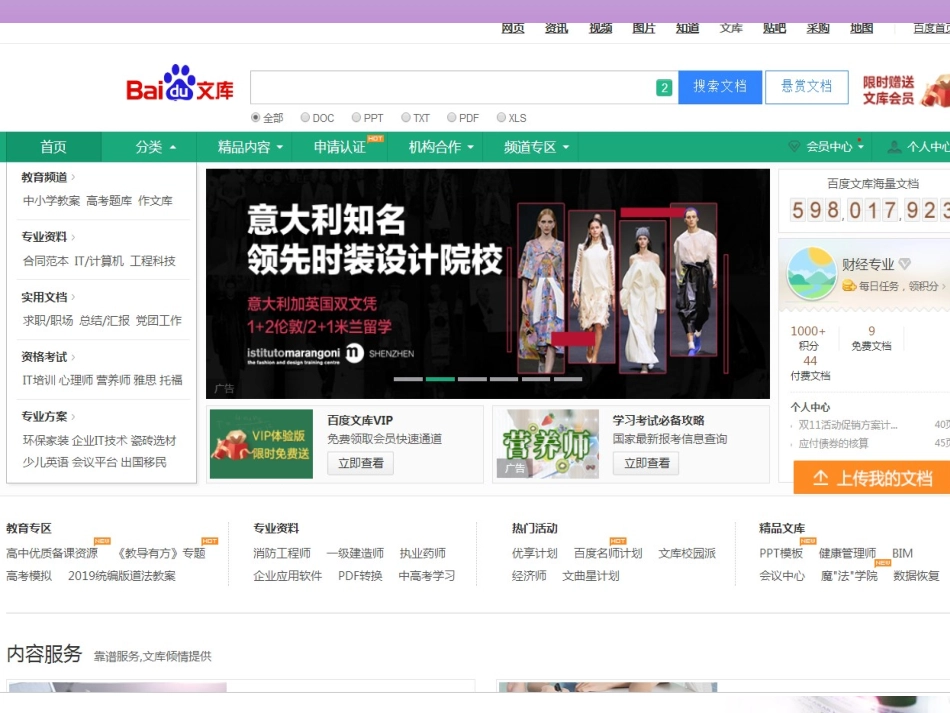Select the PPT file type radio button
This screenshot has height=713, width=950.
pyautogui.click(x=356, y=118)
